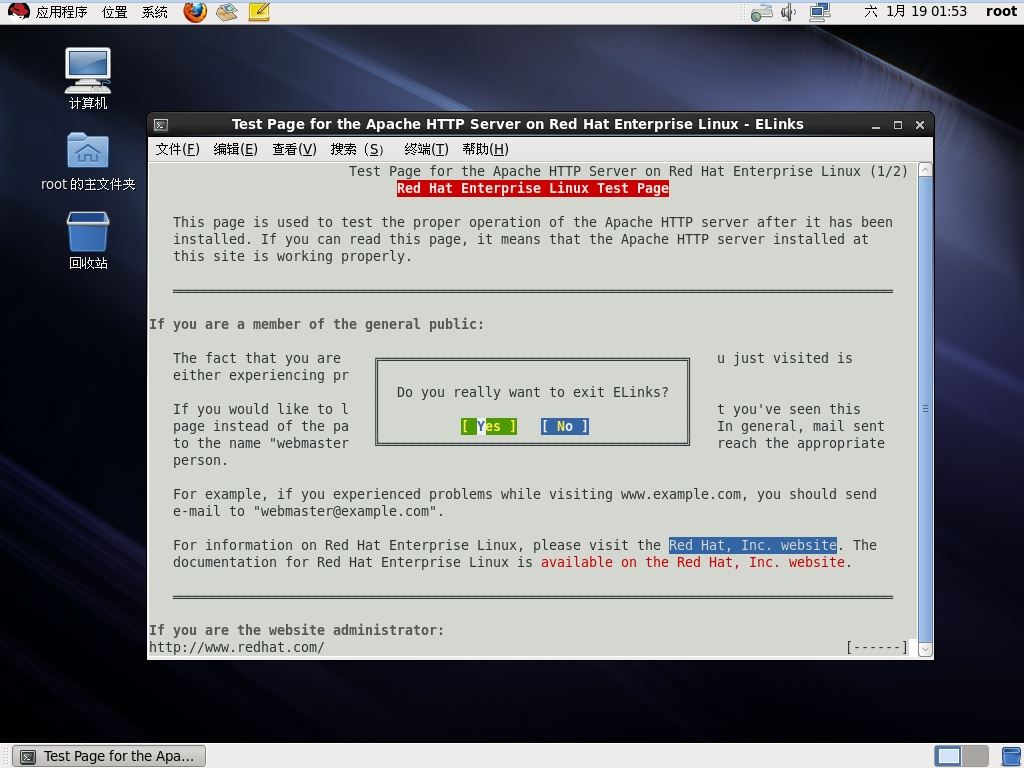Click the 'Do you really want to exit ELinks?' text
Image resolution: width=1024 pixels, height=768 pixels.
coord(533,392)
